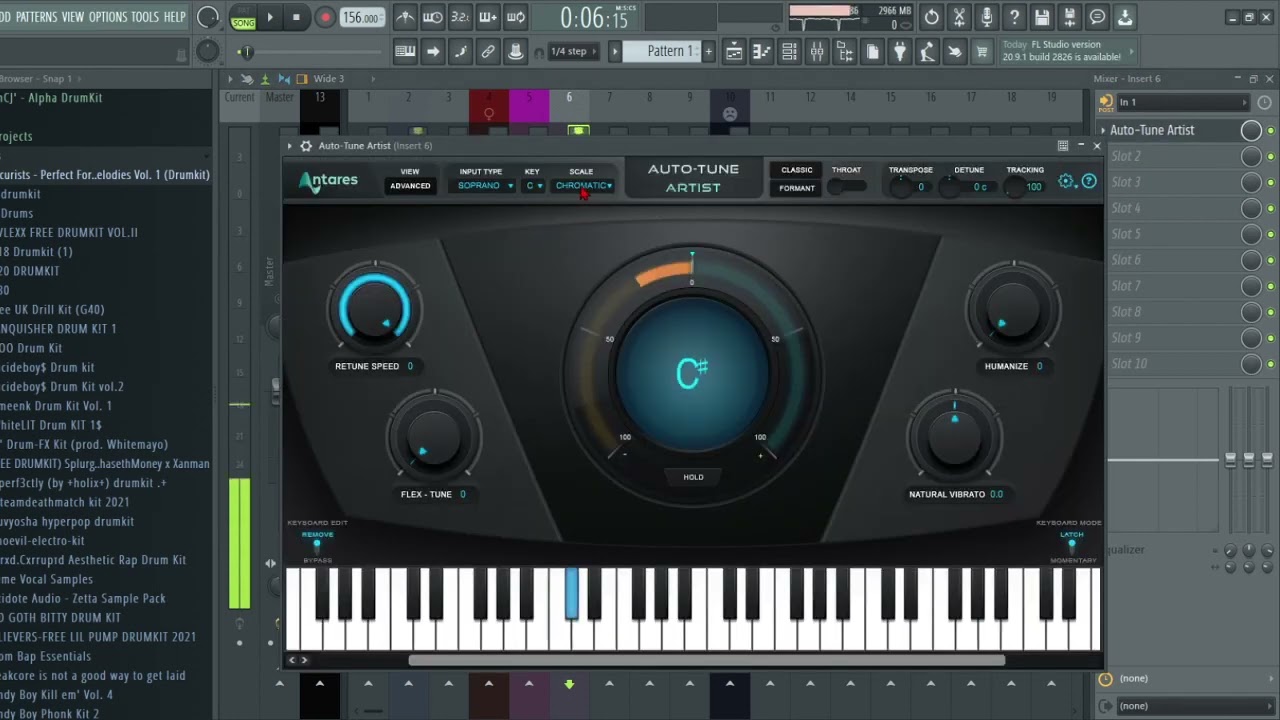The height and width of the screenshot is (720, 1280).
Task: Open the playlist view icon
Action: point(734,51)
